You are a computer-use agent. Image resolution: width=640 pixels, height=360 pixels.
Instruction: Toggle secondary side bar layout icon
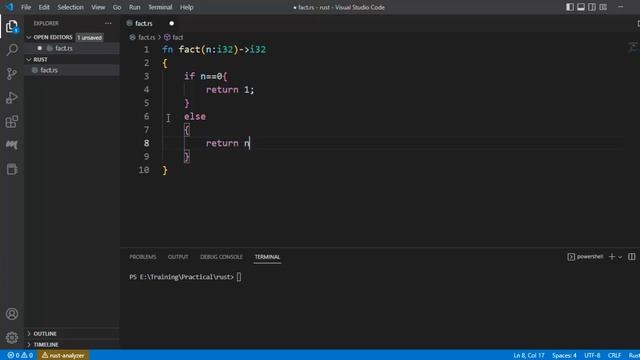[592, 7]
